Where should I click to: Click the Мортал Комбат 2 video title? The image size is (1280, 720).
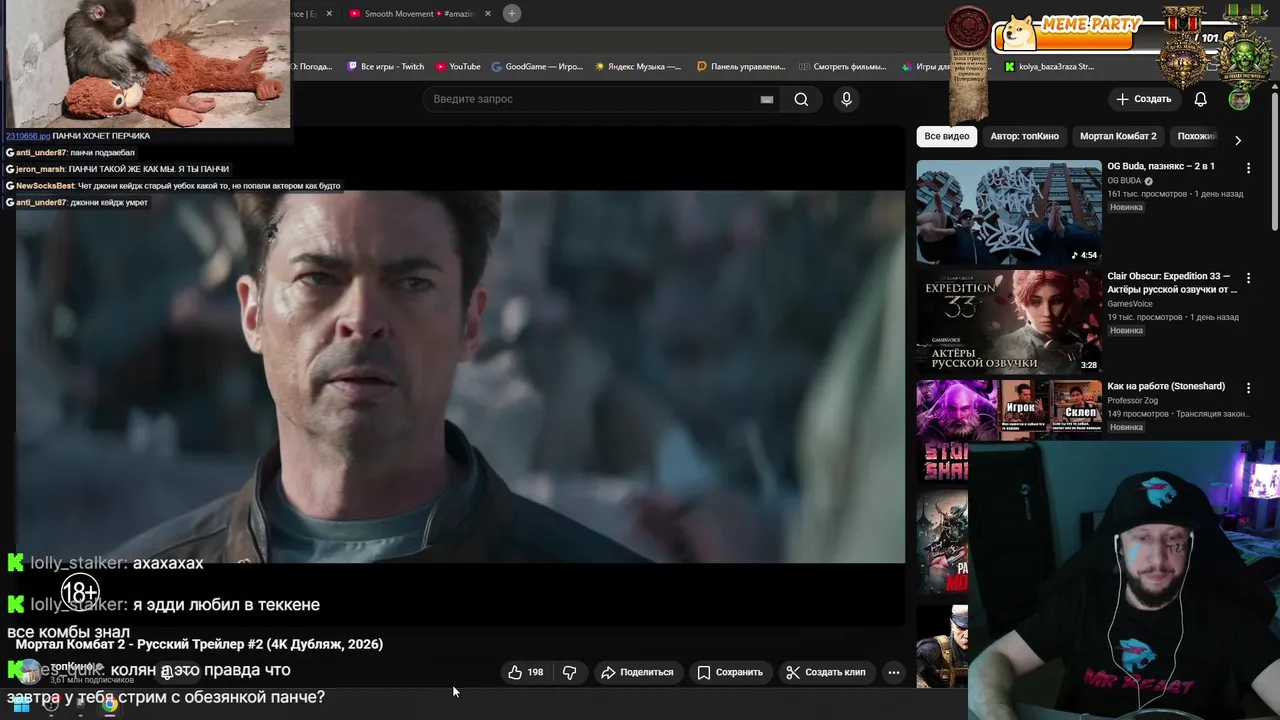[199, 644]
